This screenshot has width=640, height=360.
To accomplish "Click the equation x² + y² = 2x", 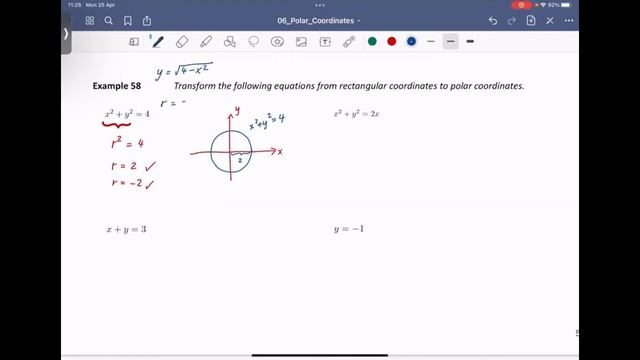I will click(x=356, y=114).
